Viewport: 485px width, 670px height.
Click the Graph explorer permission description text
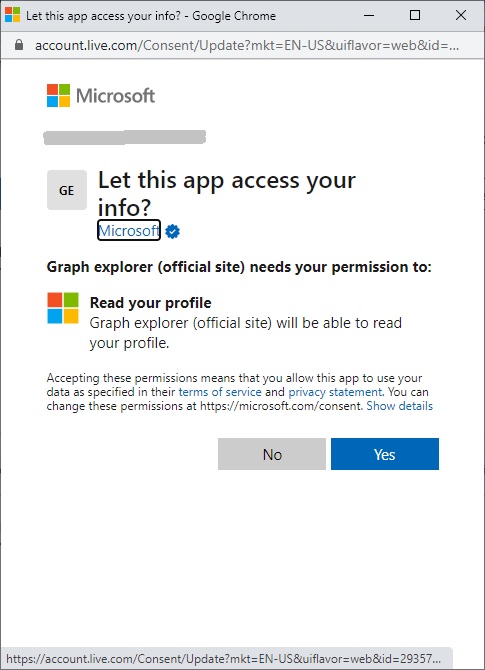(246, 333)
